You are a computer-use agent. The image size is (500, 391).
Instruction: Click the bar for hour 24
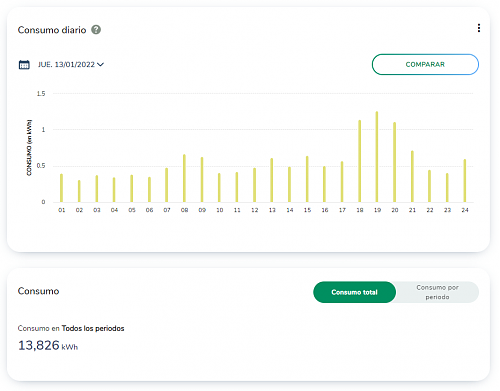pyautogui.click(x=465, y=180)
